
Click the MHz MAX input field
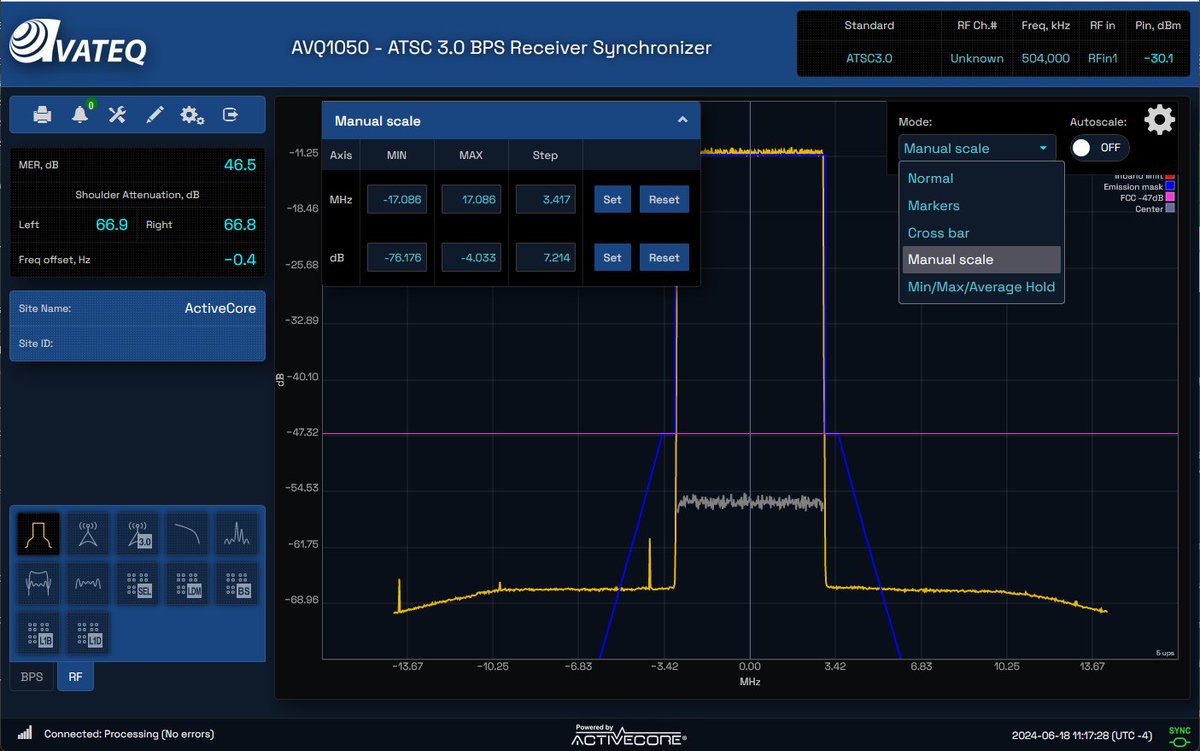(471, 200)
